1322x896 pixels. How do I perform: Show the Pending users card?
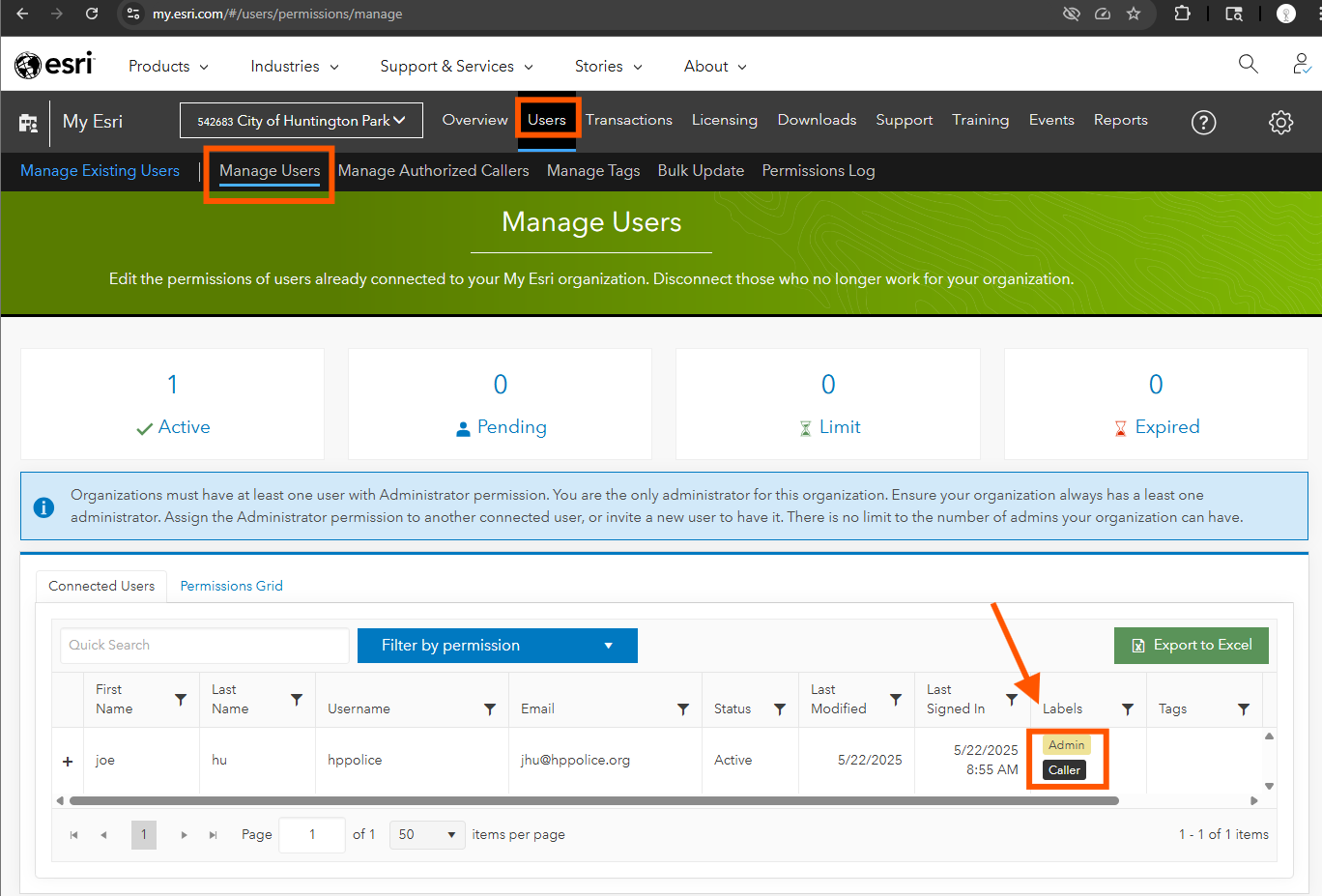point(501,404)
